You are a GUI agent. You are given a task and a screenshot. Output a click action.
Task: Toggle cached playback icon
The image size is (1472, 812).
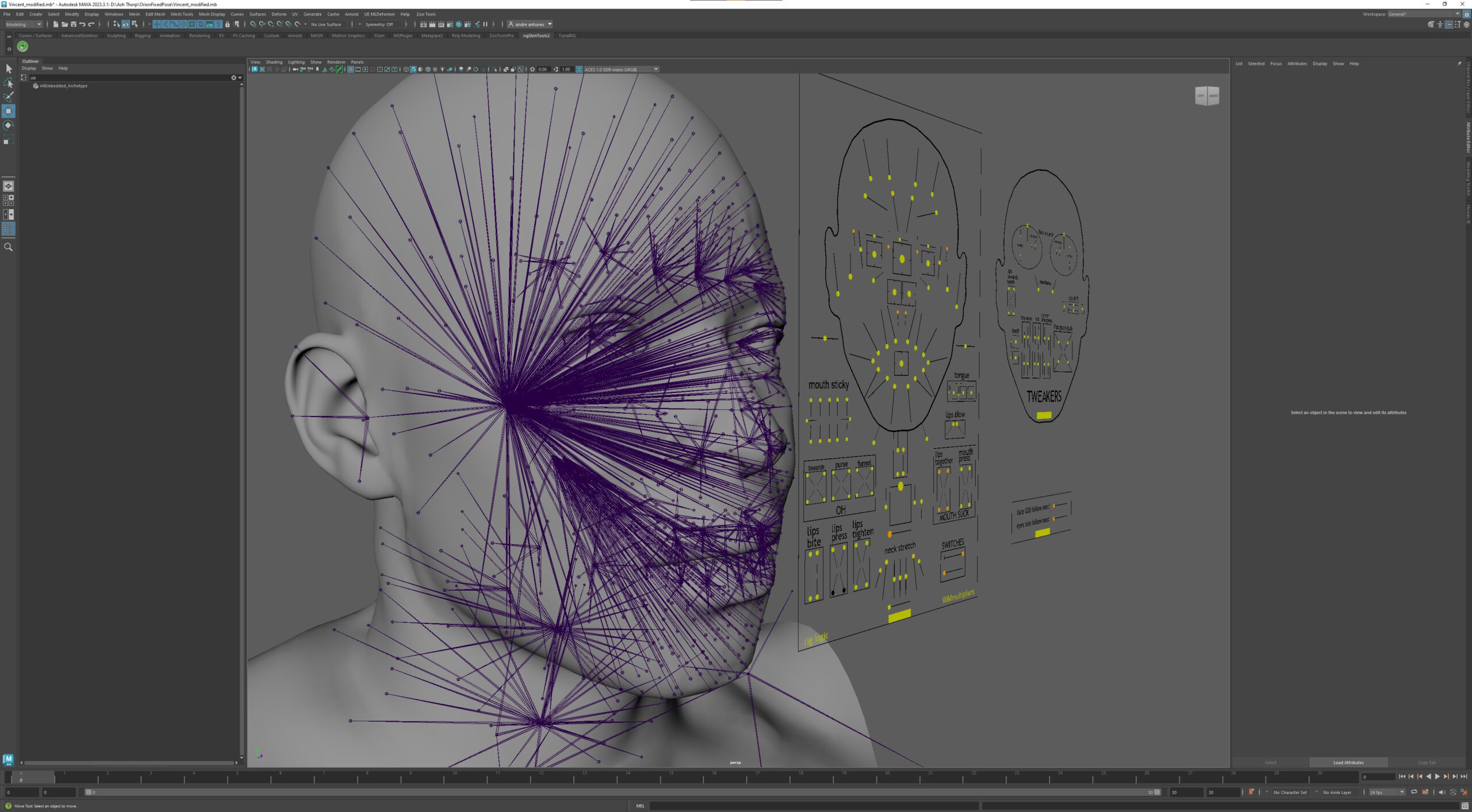click(1425, 792)
